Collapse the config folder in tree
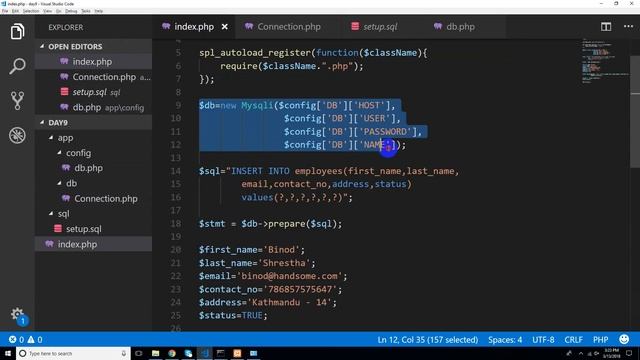 pos(60,153)
